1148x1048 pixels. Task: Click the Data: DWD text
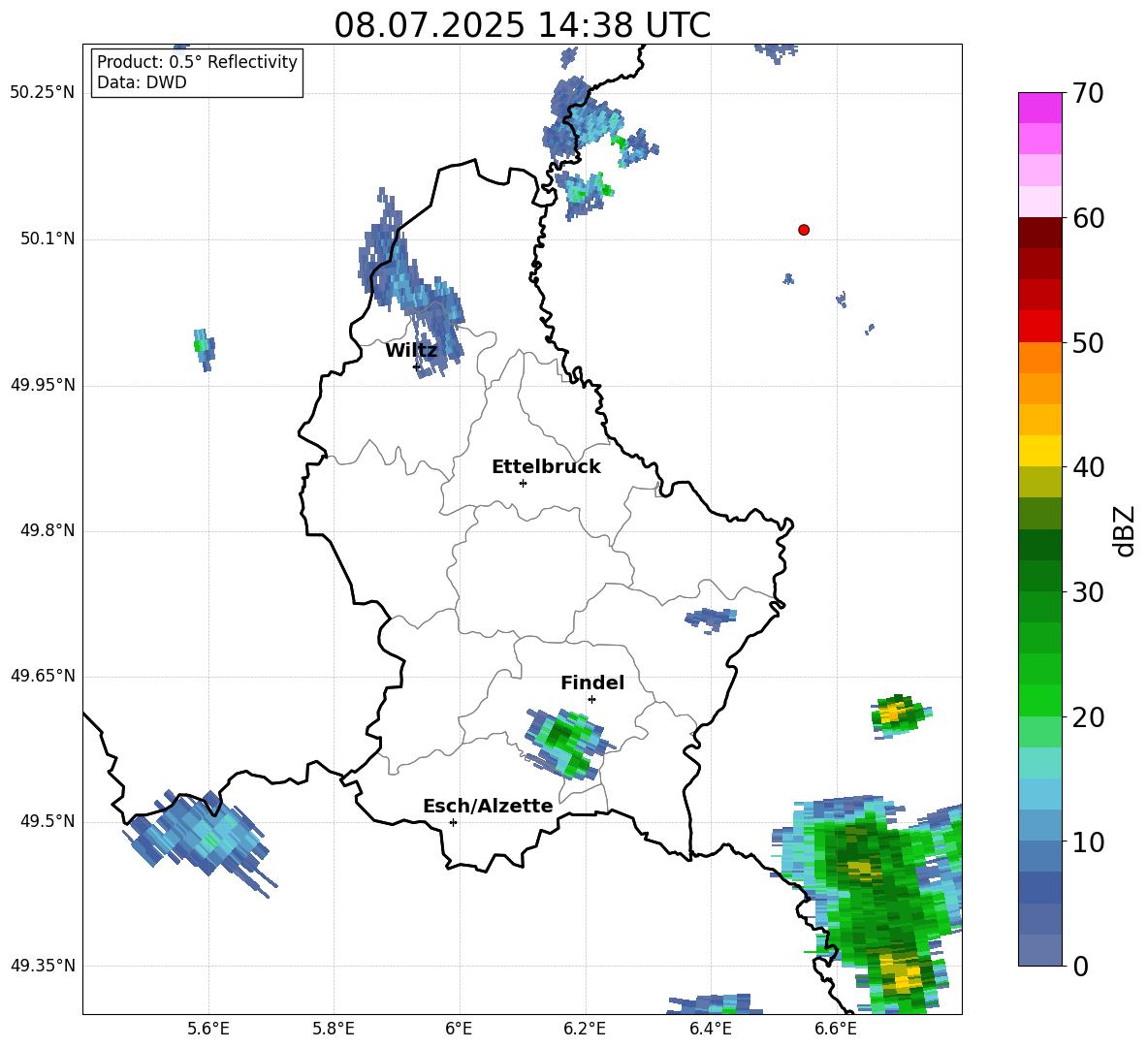[142, 82]
